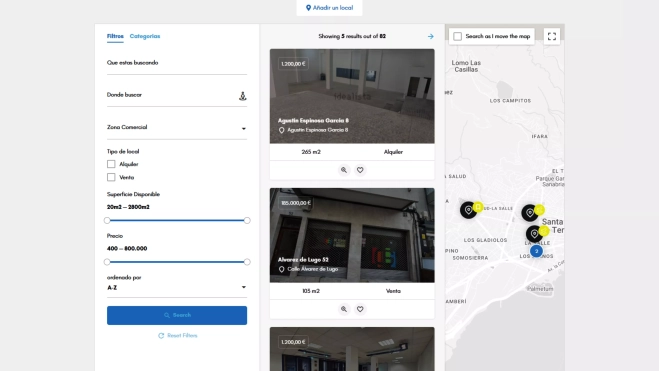Click the 265 m2 value

click(x=311, y=152)
